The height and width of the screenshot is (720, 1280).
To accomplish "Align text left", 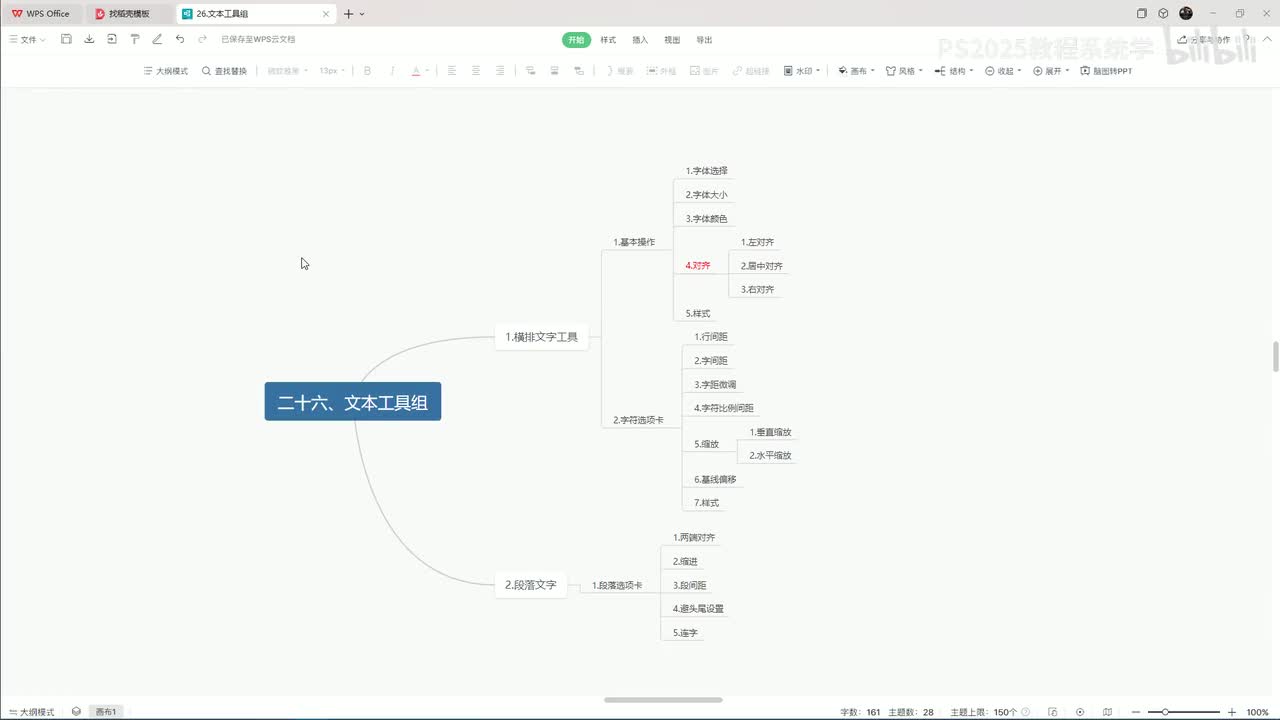I will pyautogui.click(x=452, y=71).
